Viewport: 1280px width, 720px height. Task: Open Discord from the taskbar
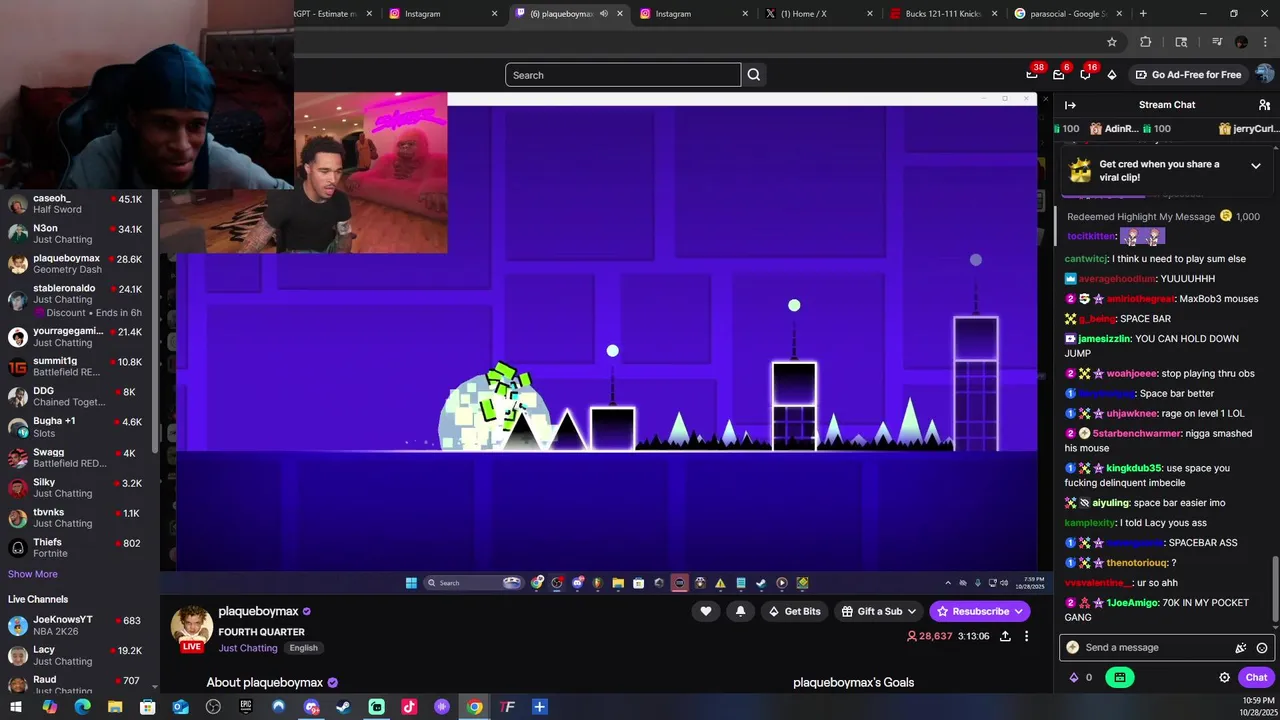(311, 707)
